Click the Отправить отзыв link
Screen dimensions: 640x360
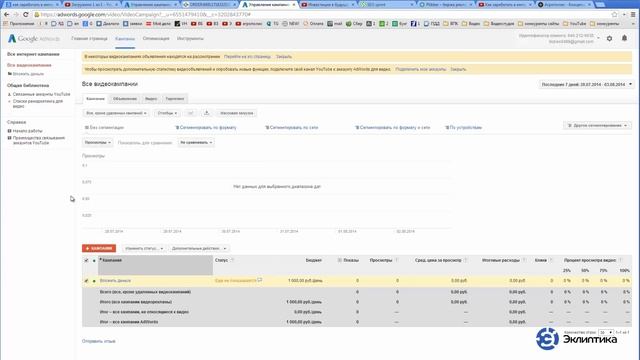click(98, 341)
